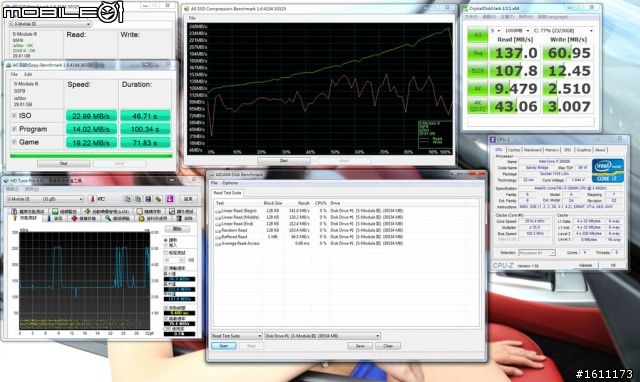Click the purple download arrow icon in HD Tune
640x382 pixels.
170,199
